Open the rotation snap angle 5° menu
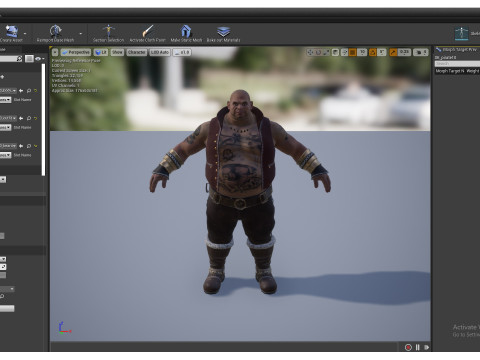This screenshot has height=360, width=480. (x=382, y=52)
